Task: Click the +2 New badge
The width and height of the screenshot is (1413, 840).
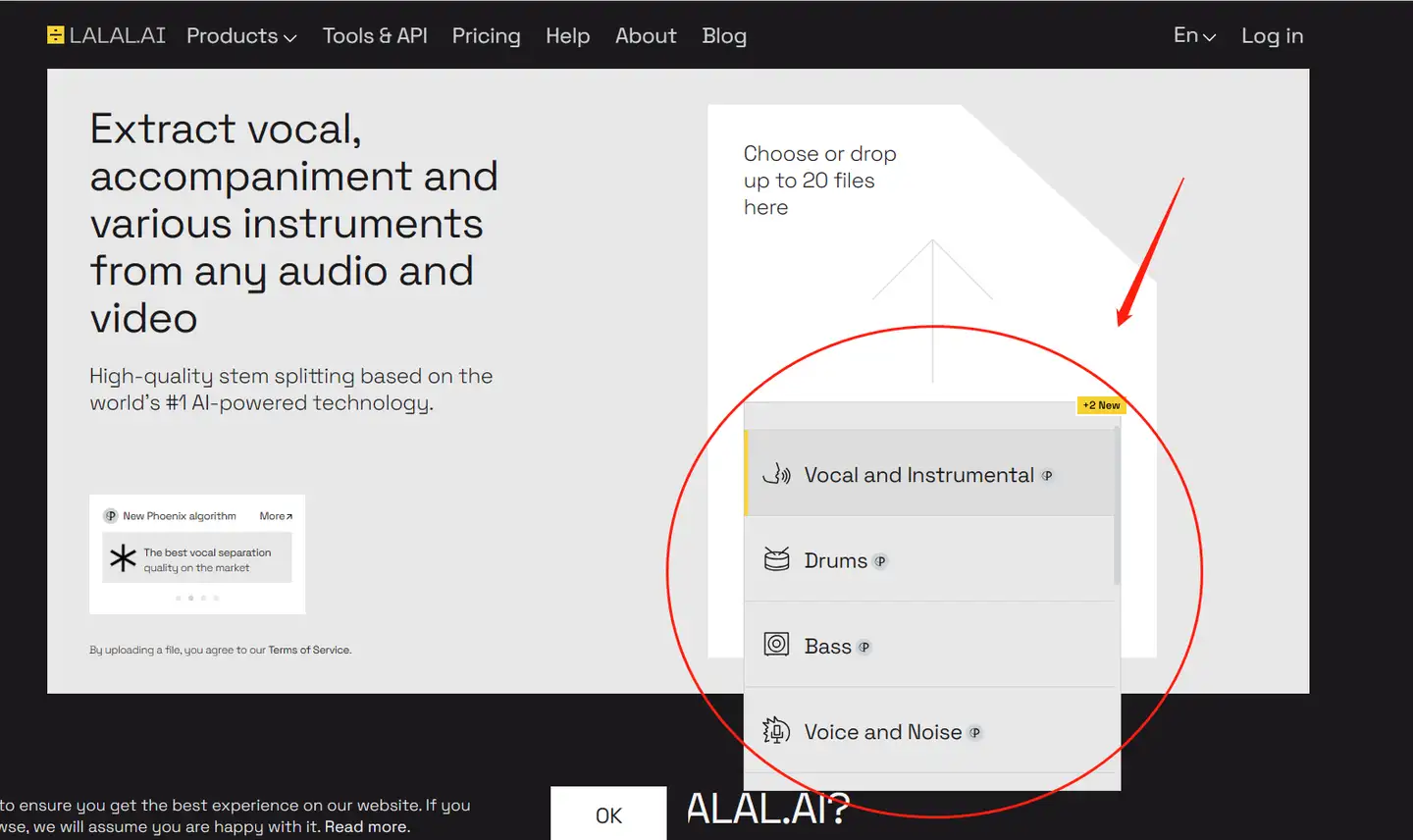Action: click(1101, 405)
